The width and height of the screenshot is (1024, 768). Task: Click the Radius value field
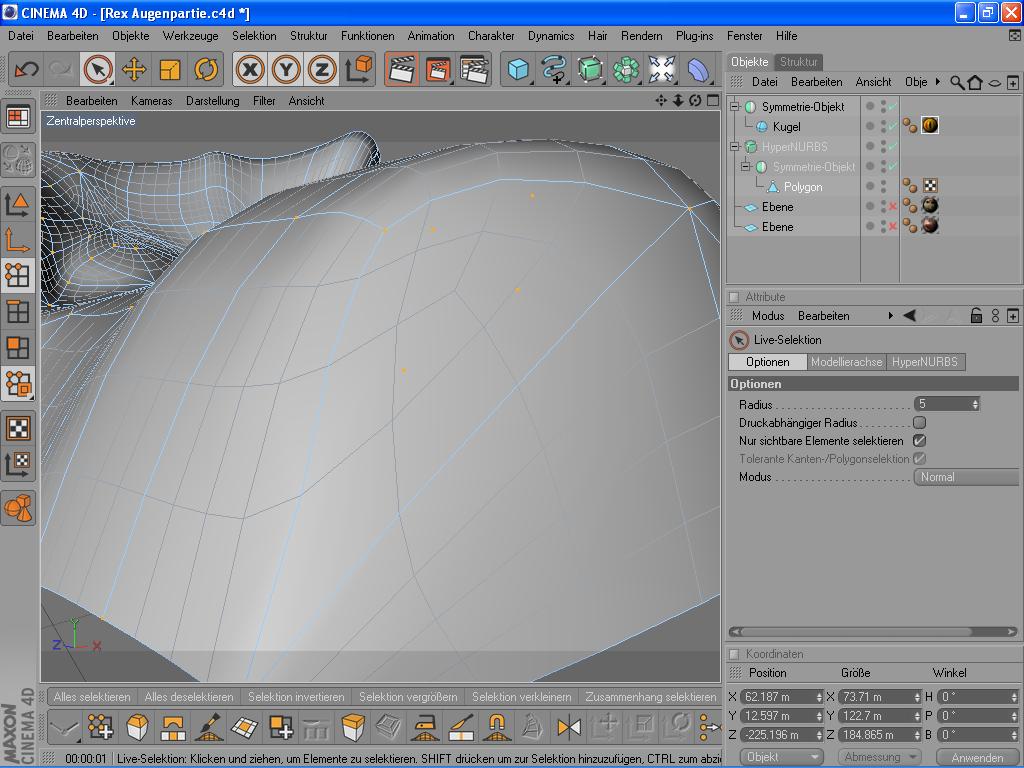[940, 404]
